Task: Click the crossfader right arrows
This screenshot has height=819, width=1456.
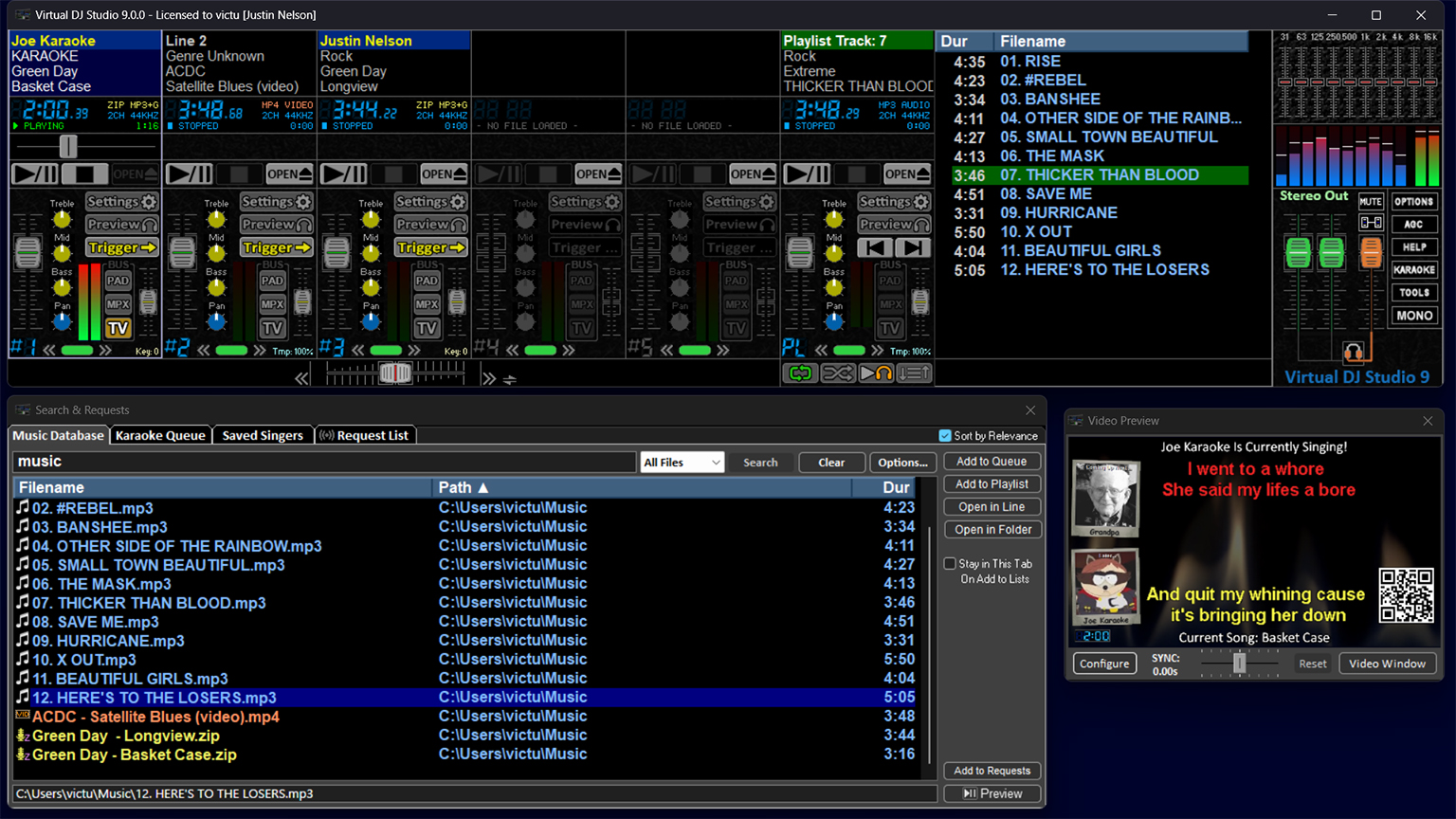Action: click(x=488, y=378)
